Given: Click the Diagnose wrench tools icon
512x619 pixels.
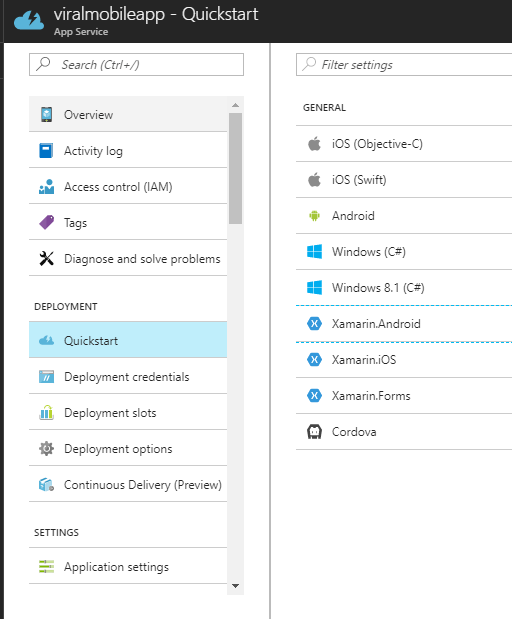Looking at the screenshot, I should click(x=47, y=259).
